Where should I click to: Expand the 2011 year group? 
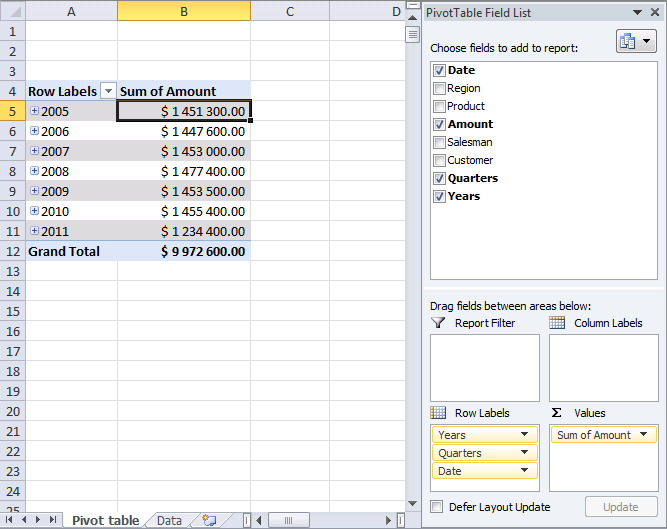point(35,231)
